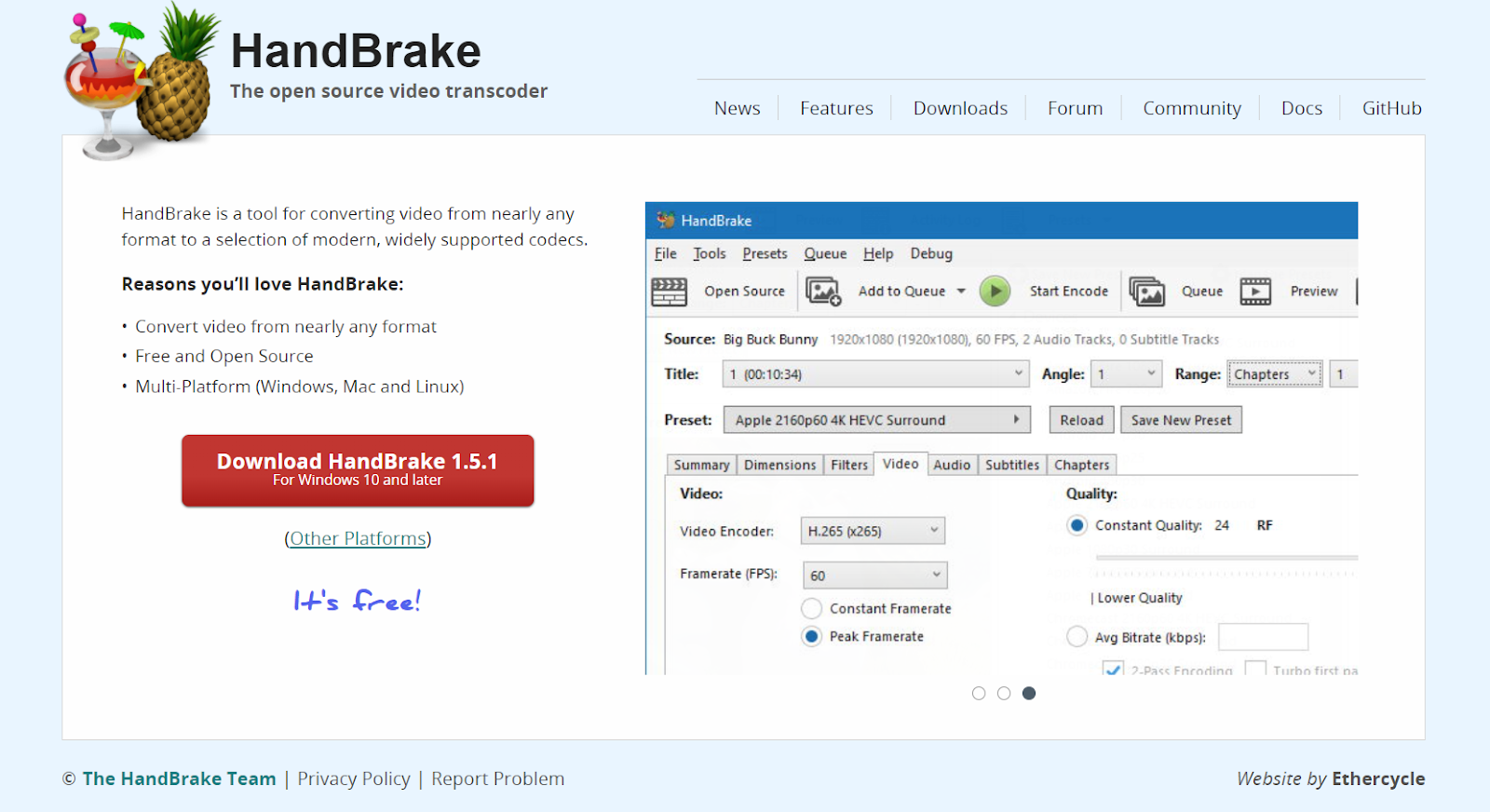Expand the Add to Queue dropdown arrow

961,291
